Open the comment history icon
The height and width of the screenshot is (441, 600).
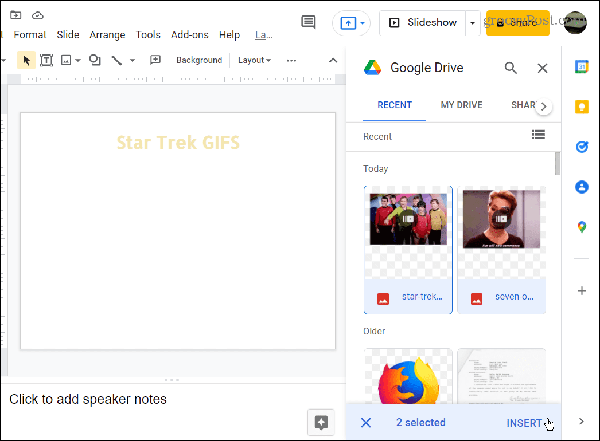308,22
